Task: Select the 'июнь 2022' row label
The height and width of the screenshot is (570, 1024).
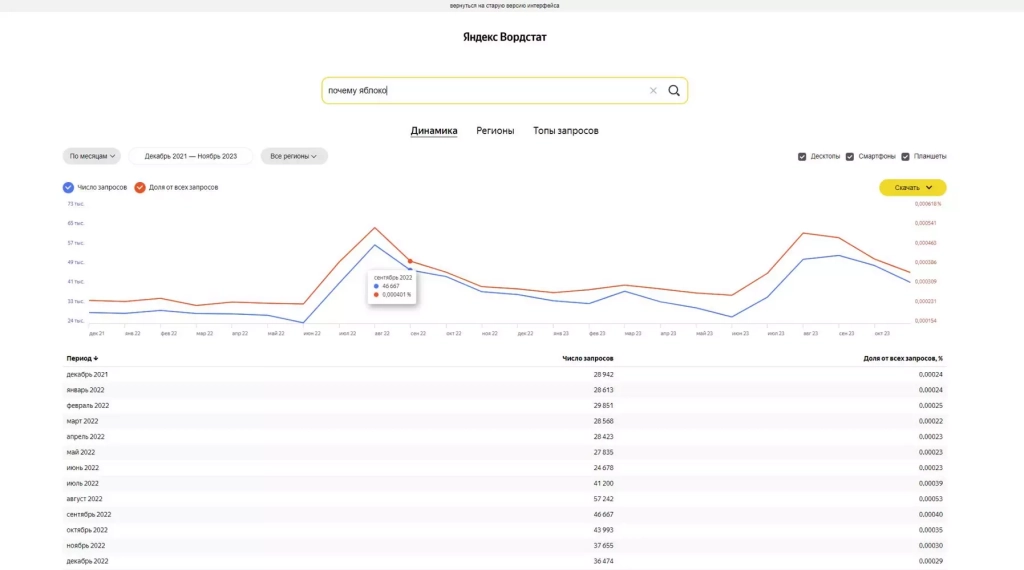Action: (x=82, y=468)
